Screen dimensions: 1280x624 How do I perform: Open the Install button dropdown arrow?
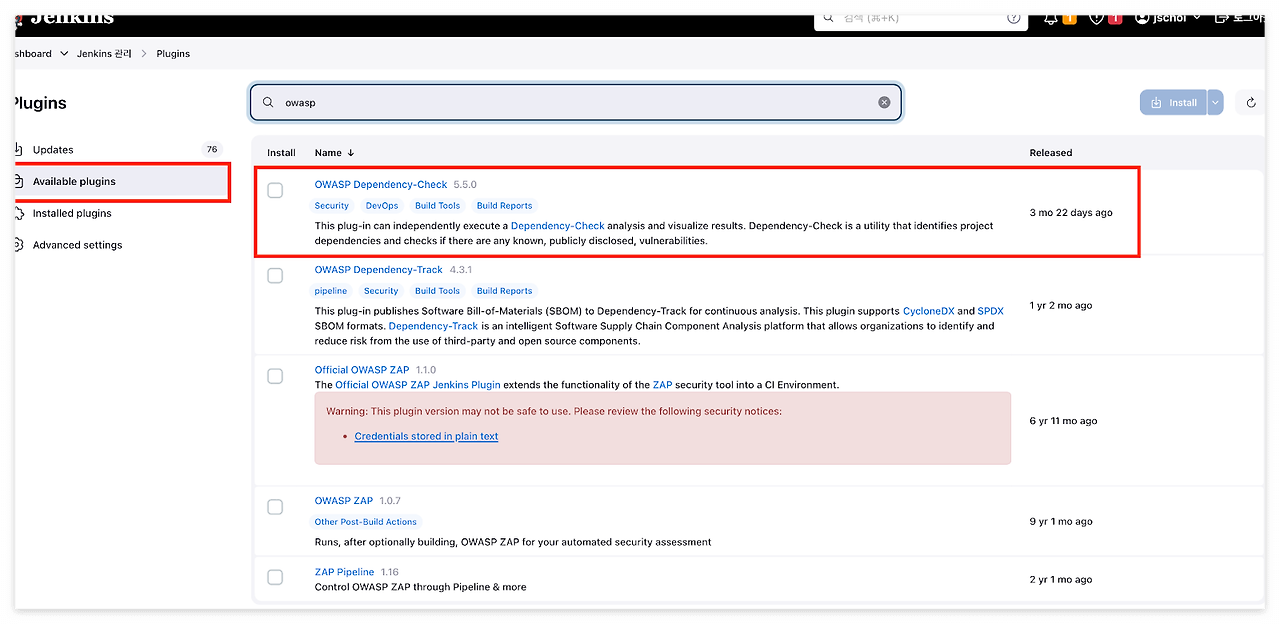pos(1215,102)
